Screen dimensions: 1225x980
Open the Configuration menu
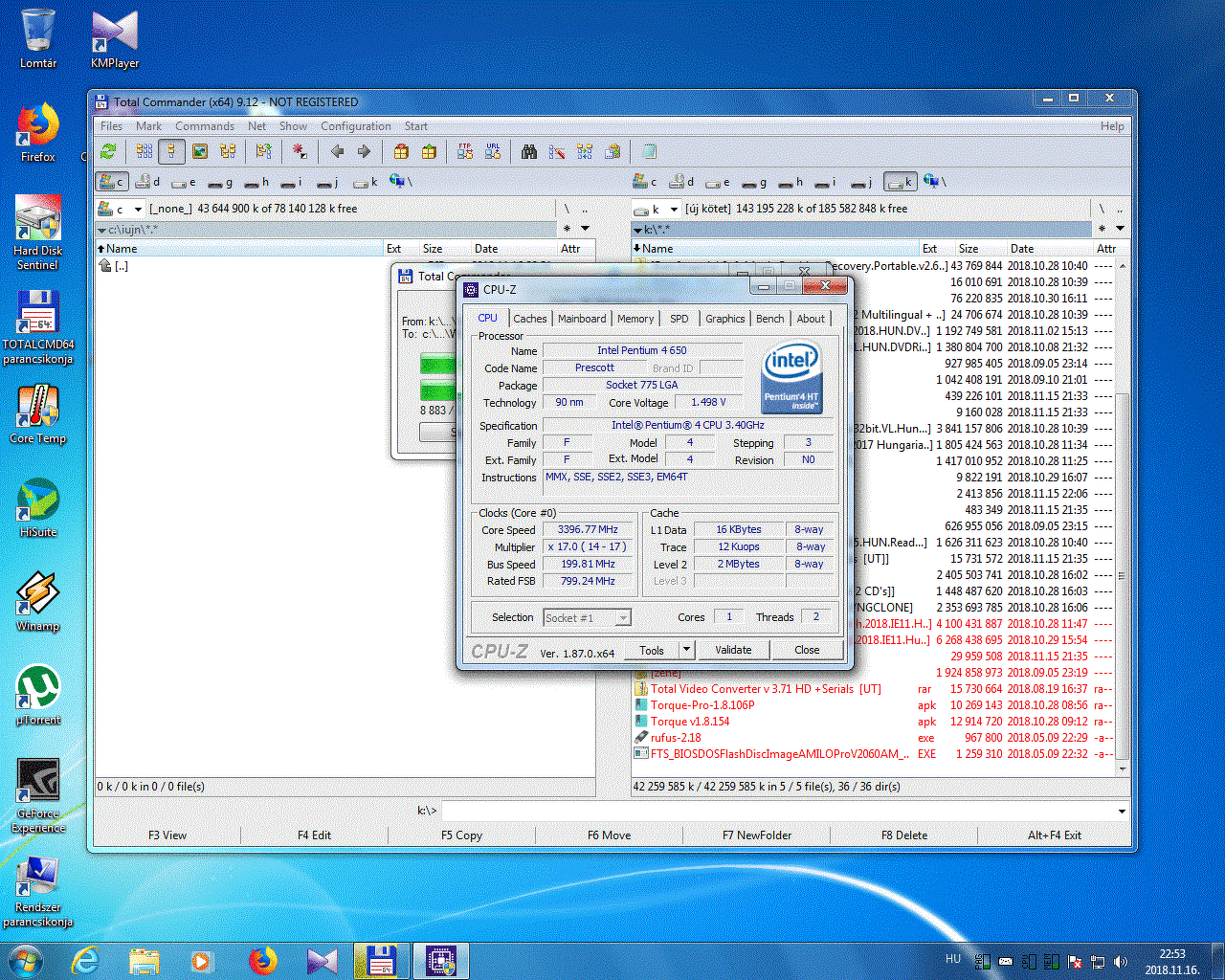pos(355,126)
